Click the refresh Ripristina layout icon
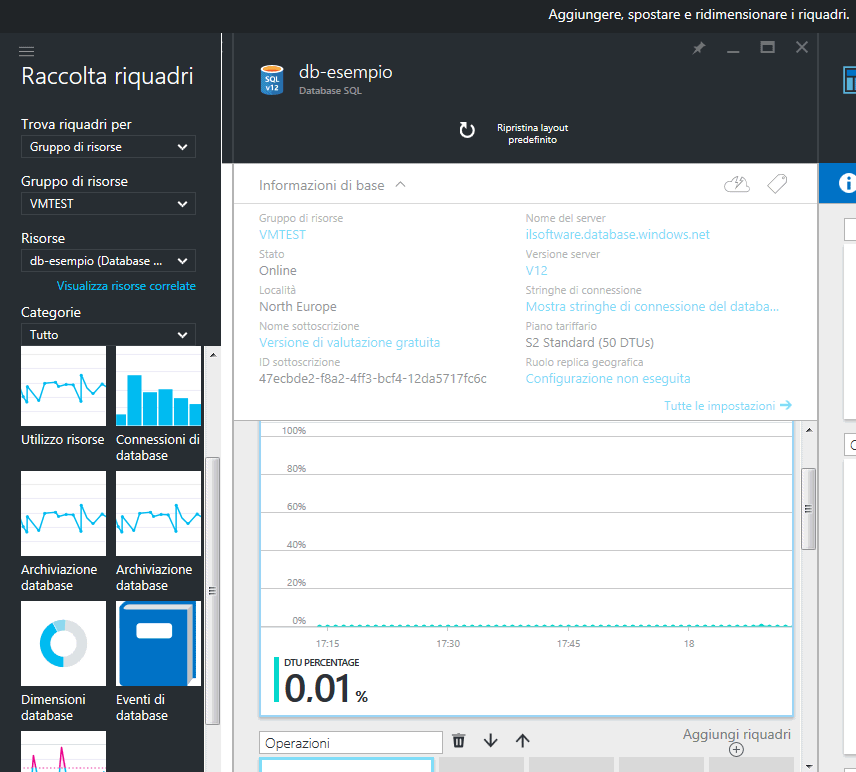 pyautogui.click(x=467, y=130)
